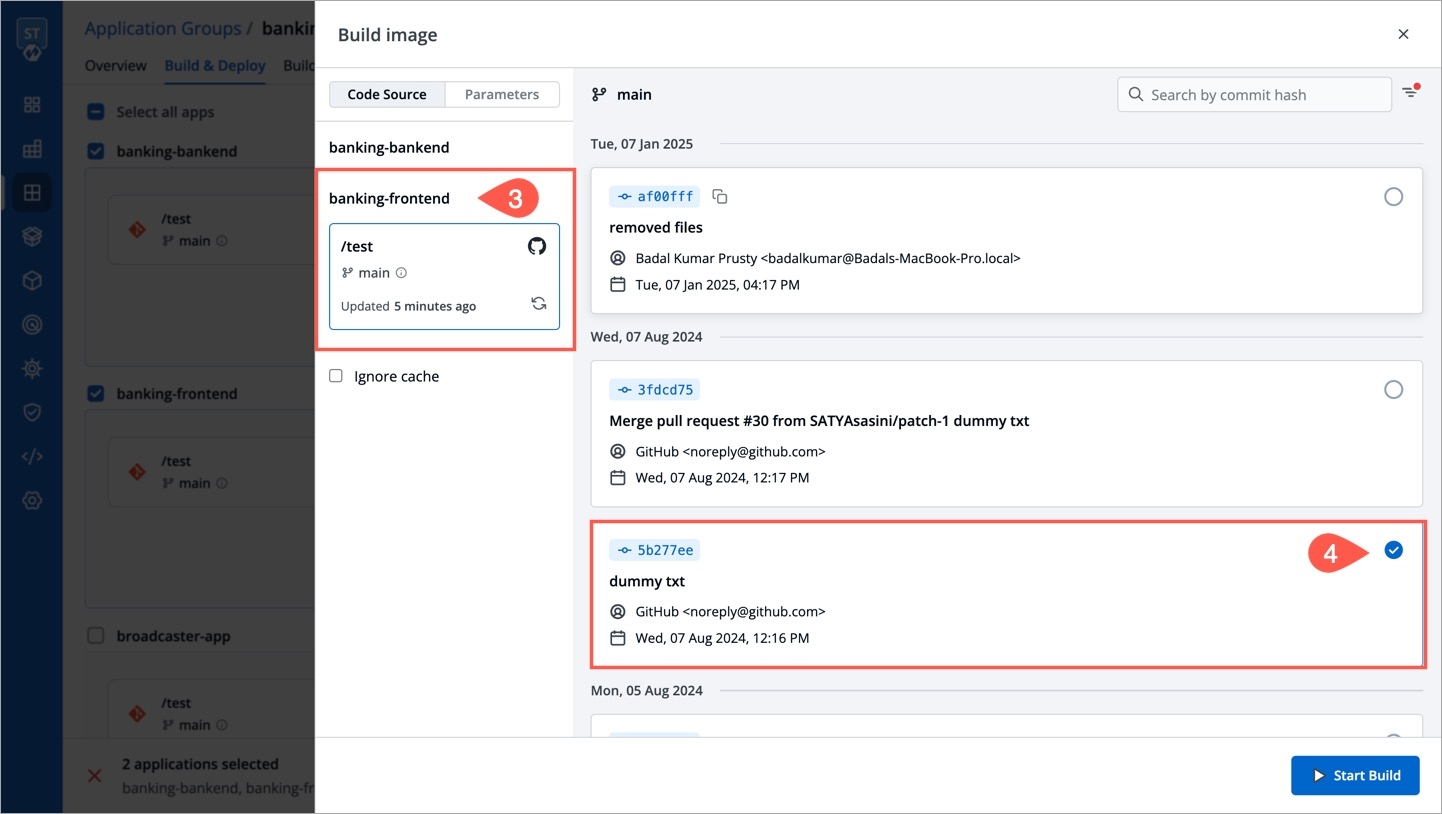Check the broadcaster-app checkbox

tap(96, 636)
